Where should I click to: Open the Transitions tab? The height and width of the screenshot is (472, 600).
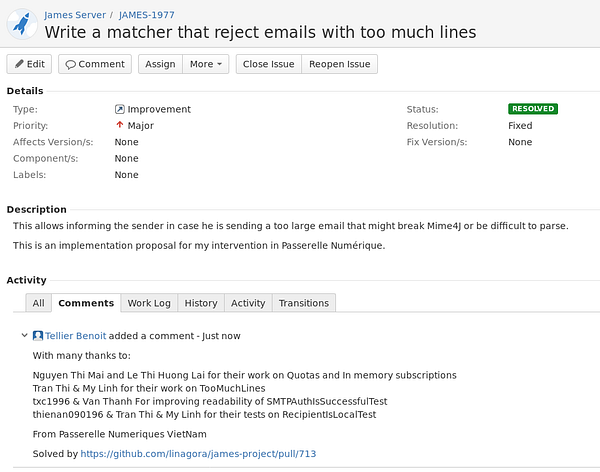click(303, 303)
